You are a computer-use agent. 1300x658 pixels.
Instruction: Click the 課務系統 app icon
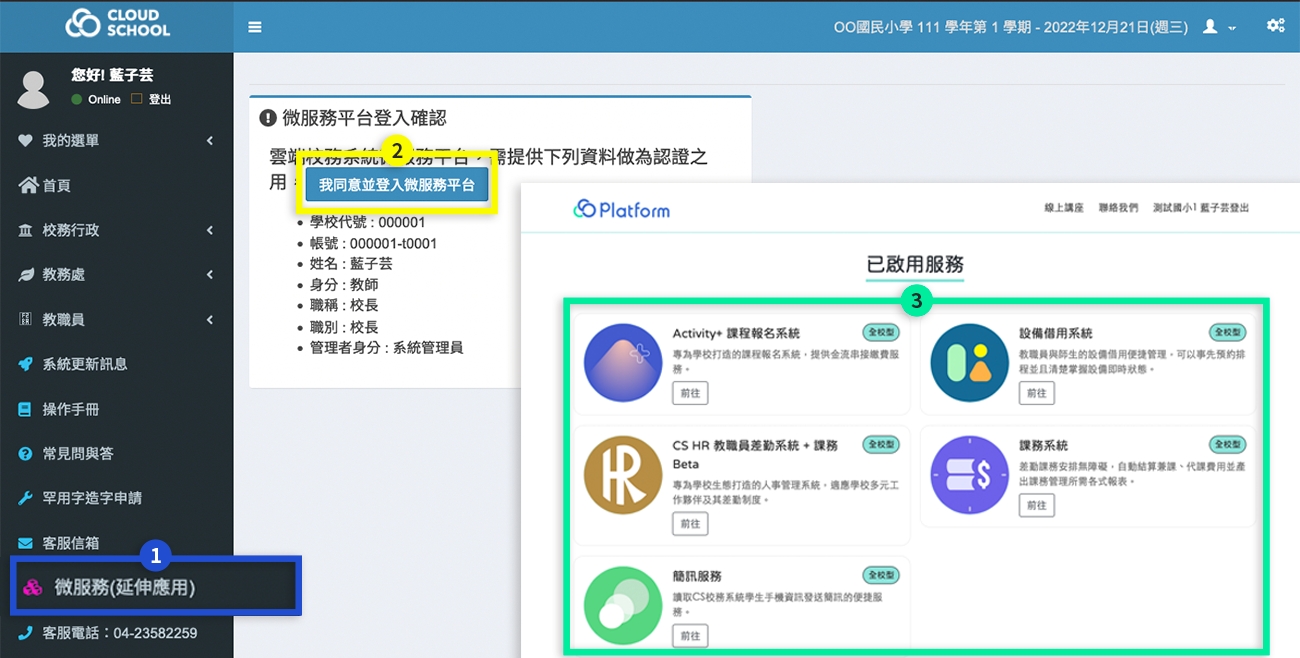click(969, 475)
